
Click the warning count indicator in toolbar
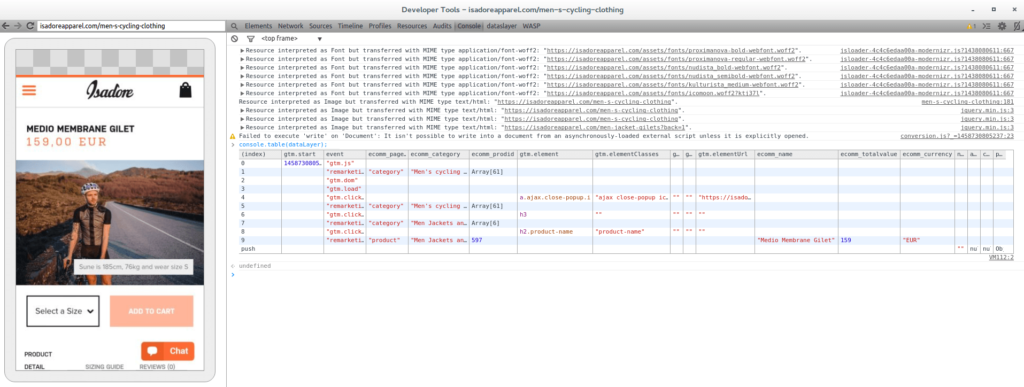click(x=972, y=26)
